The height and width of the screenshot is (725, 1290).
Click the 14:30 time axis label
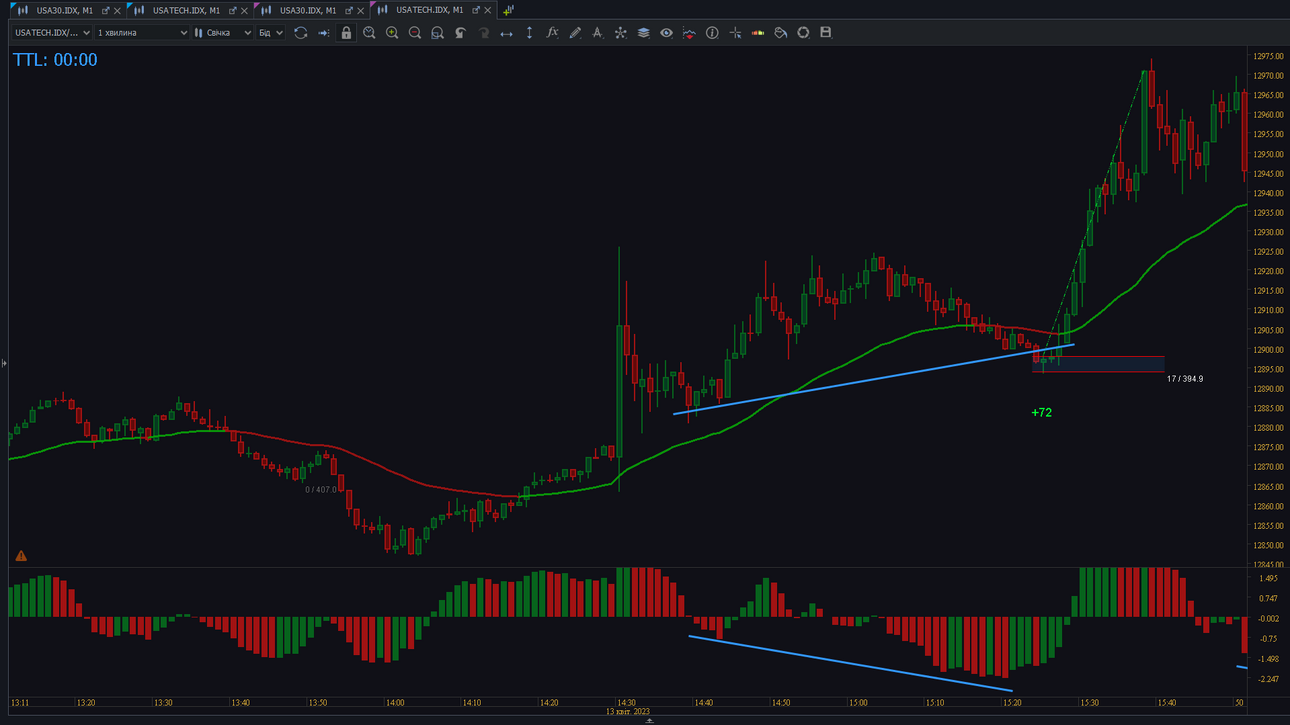626,703
